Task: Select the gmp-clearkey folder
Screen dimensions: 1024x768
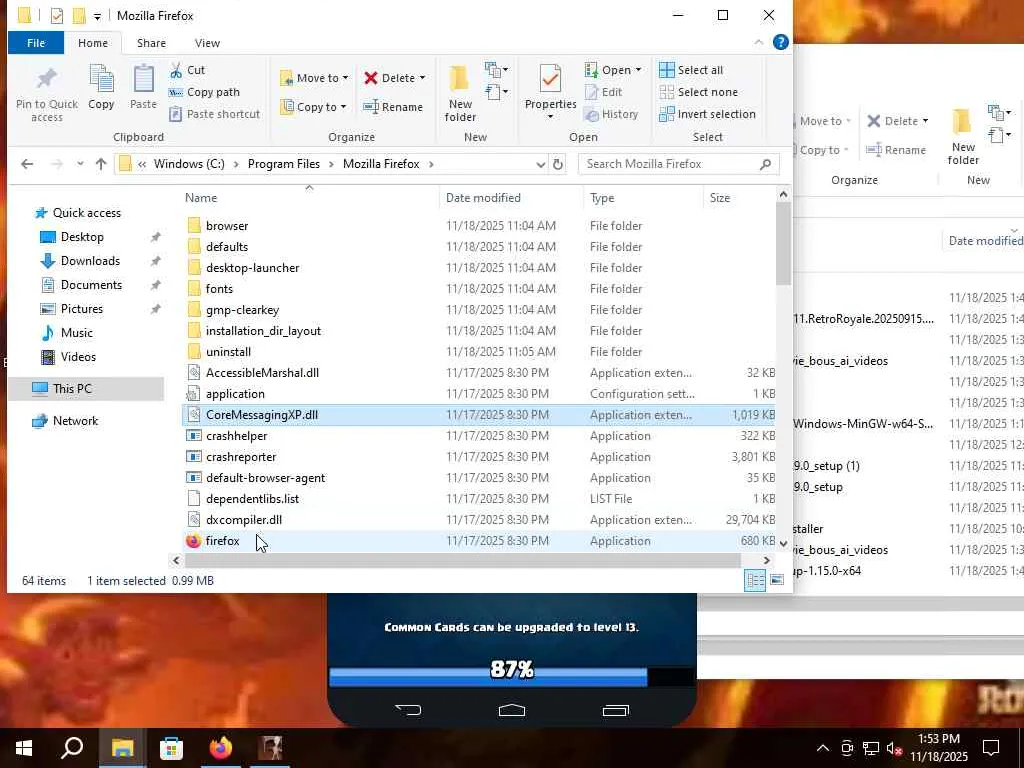Action: click(x=478, y=310)
